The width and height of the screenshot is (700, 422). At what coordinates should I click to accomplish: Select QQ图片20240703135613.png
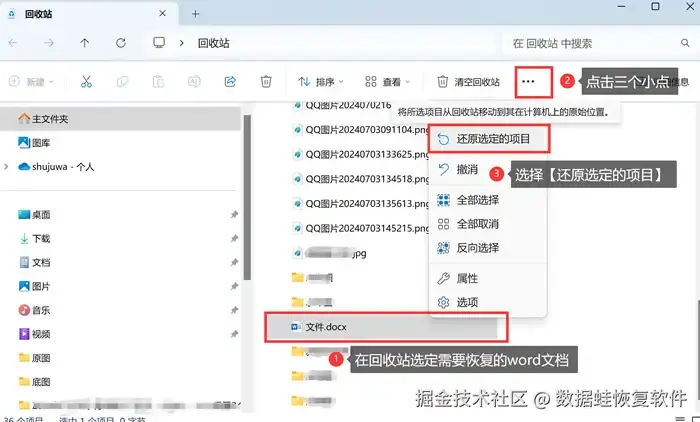[361, 204]
